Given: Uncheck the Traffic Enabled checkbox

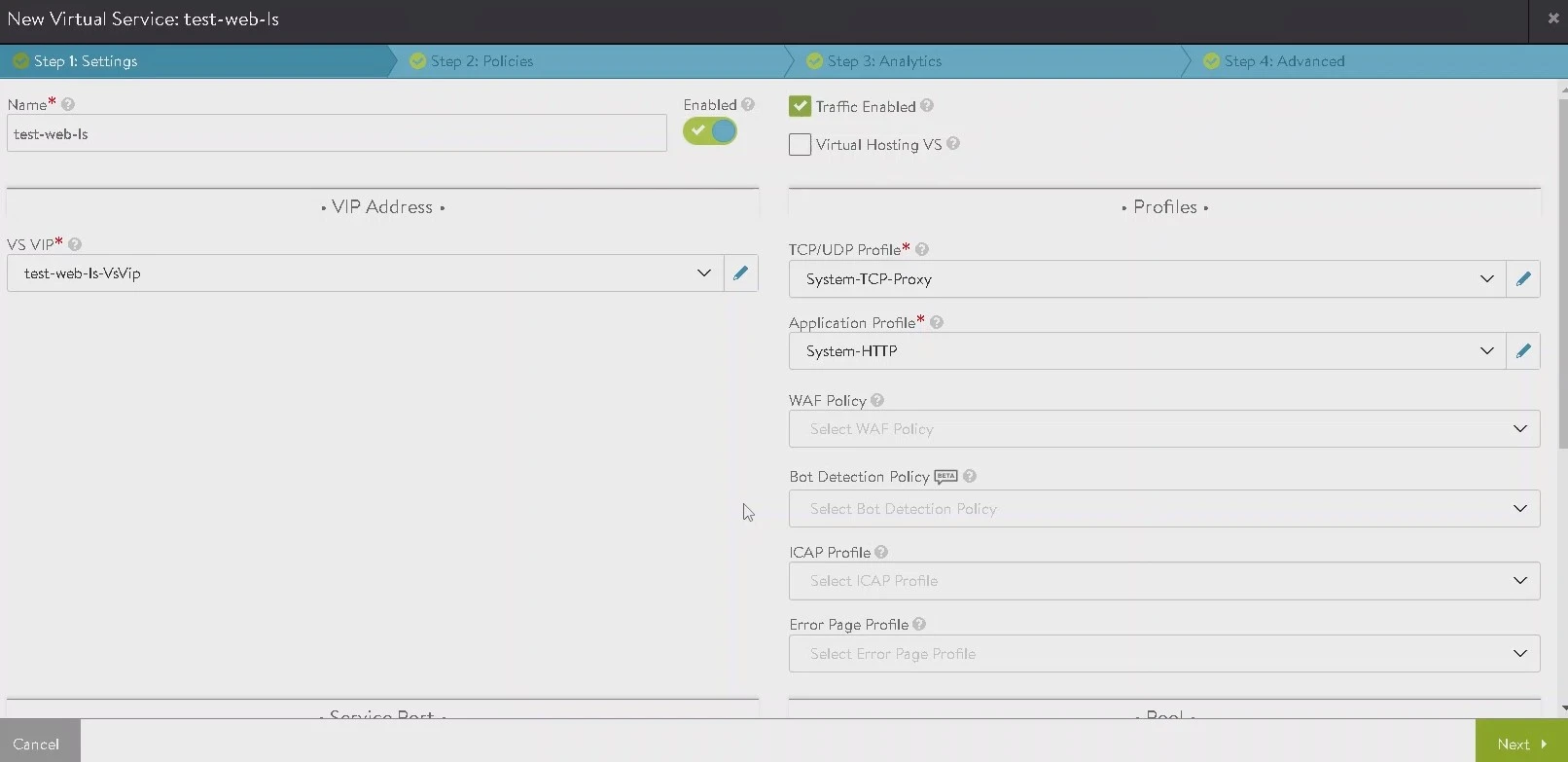Looking at the screenshot, I should click(800, 106).
